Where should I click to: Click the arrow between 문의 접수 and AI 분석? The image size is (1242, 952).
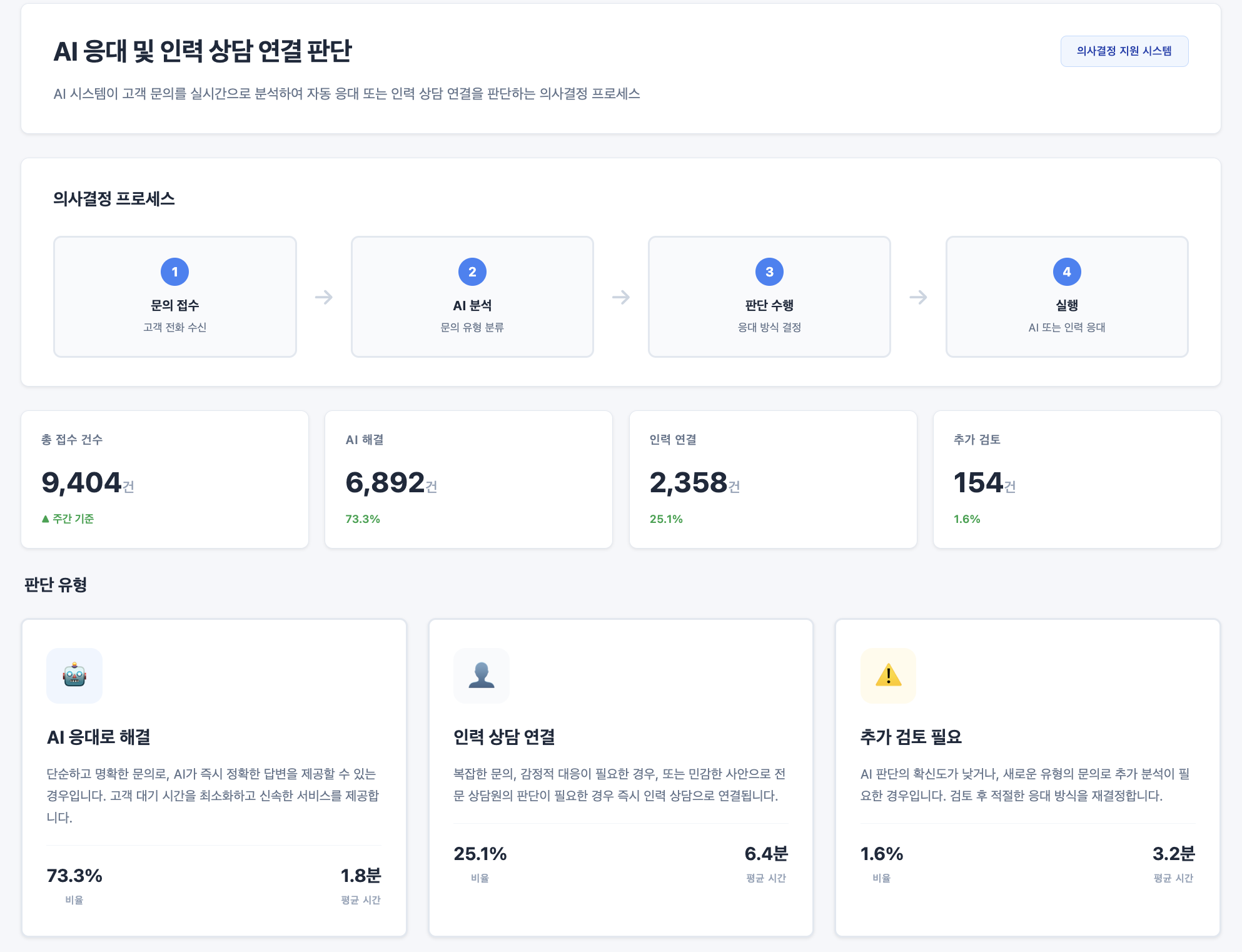point(323,297)
